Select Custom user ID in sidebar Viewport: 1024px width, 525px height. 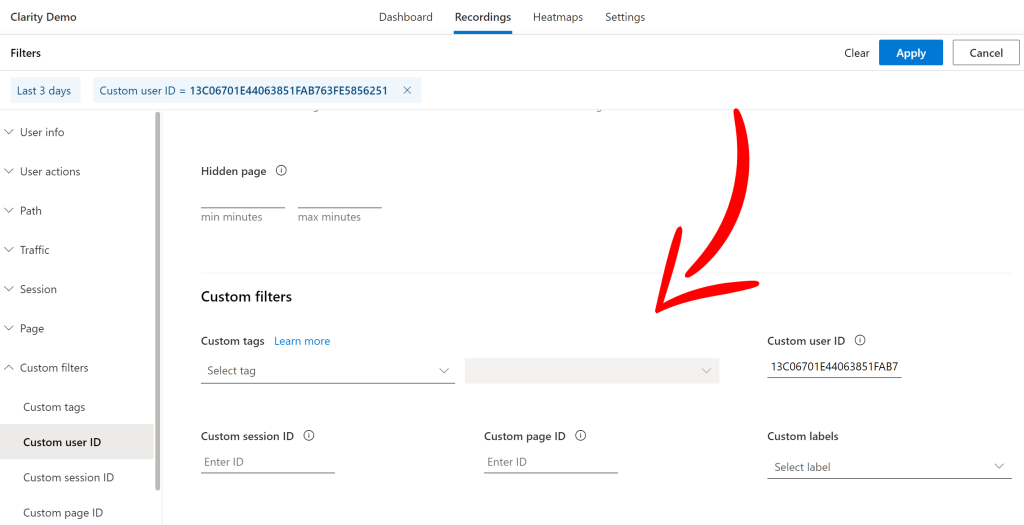(x=77, y=442)
